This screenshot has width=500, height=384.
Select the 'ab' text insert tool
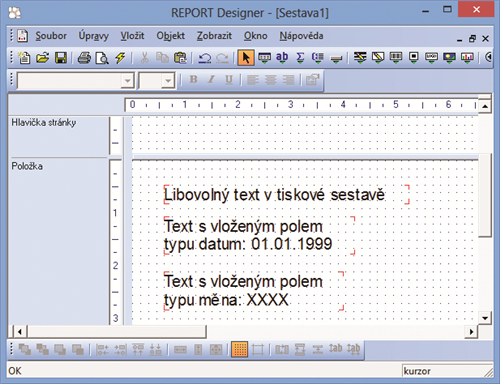point(282,58)
